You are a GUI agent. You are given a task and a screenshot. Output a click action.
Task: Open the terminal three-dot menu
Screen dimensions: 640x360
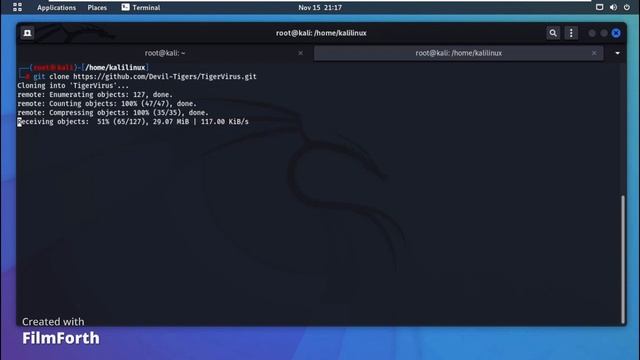pyautogui.click(x=571, y=33)
